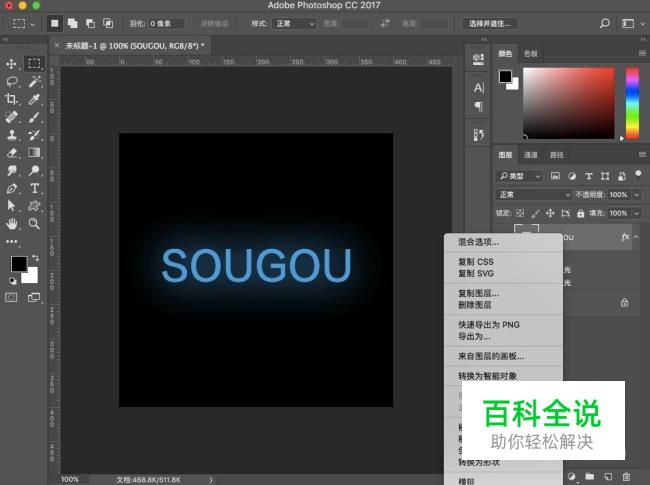The width and height of the screenshot is (650, 485).
Task: Click Add to Selection mode button
Action: click(73, 23)
